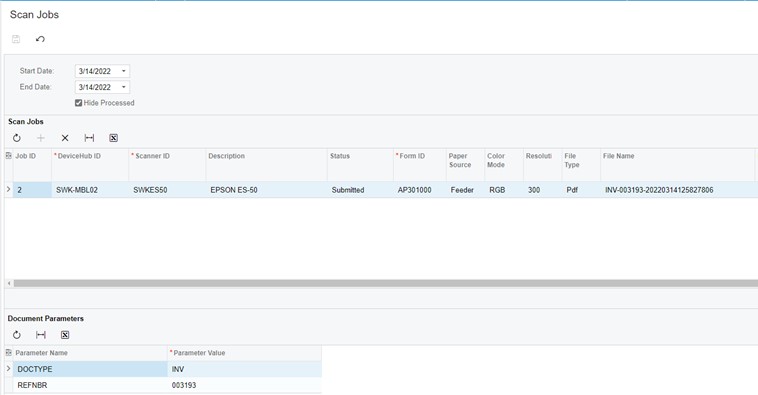The image size is (758, 395).
Task: Export Scan Jobs grid to Excel
Action: [x=114, y=138]
